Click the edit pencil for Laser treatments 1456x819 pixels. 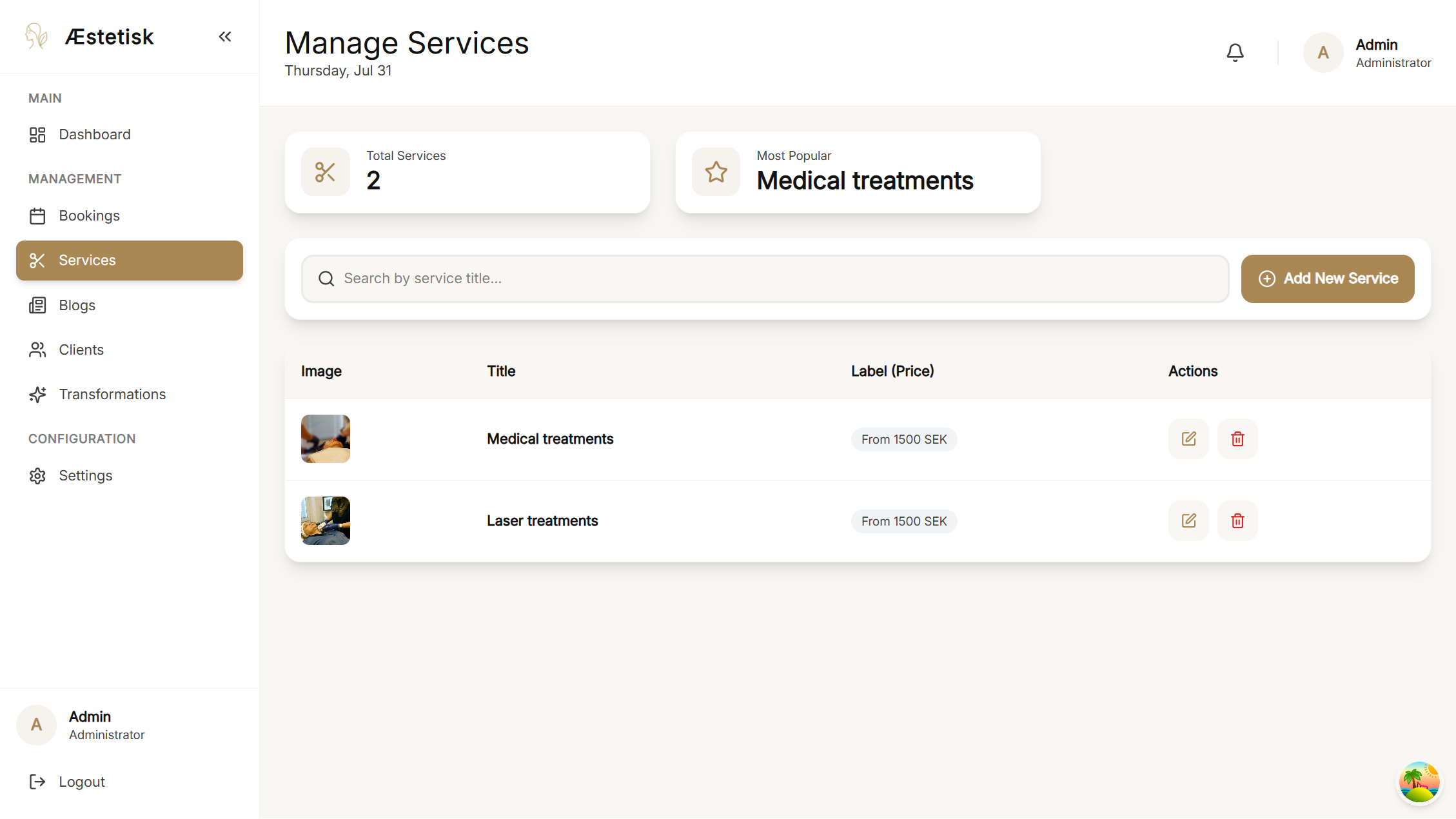(x=1188, y=520)
